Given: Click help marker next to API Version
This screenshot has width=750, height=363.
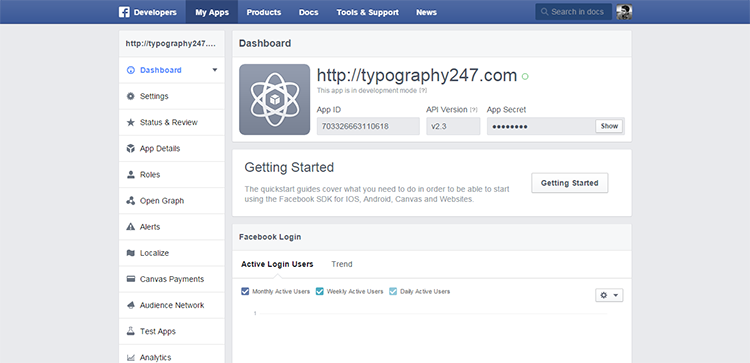Looking at the screenshot, I should 474,110.
